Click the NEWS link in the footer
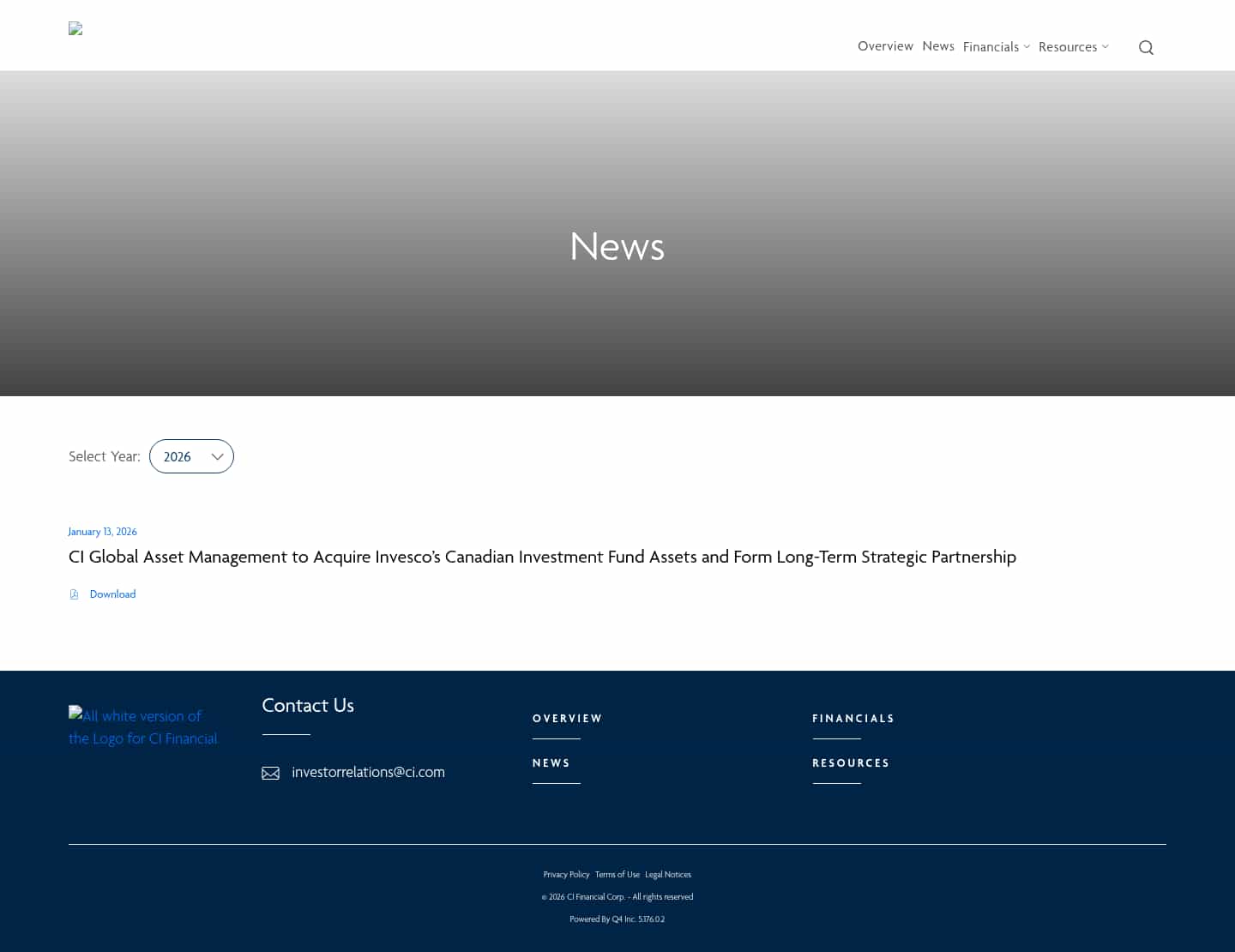The image size is (1235, 952). click(551, 763)
